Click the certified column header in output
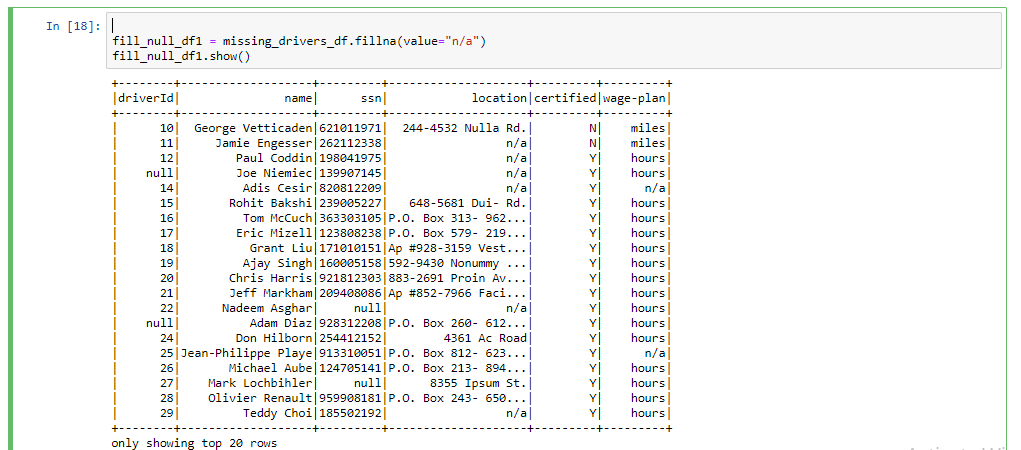Image resolution: width=1021 pixels, height=450 pixels. pos(565,98)
